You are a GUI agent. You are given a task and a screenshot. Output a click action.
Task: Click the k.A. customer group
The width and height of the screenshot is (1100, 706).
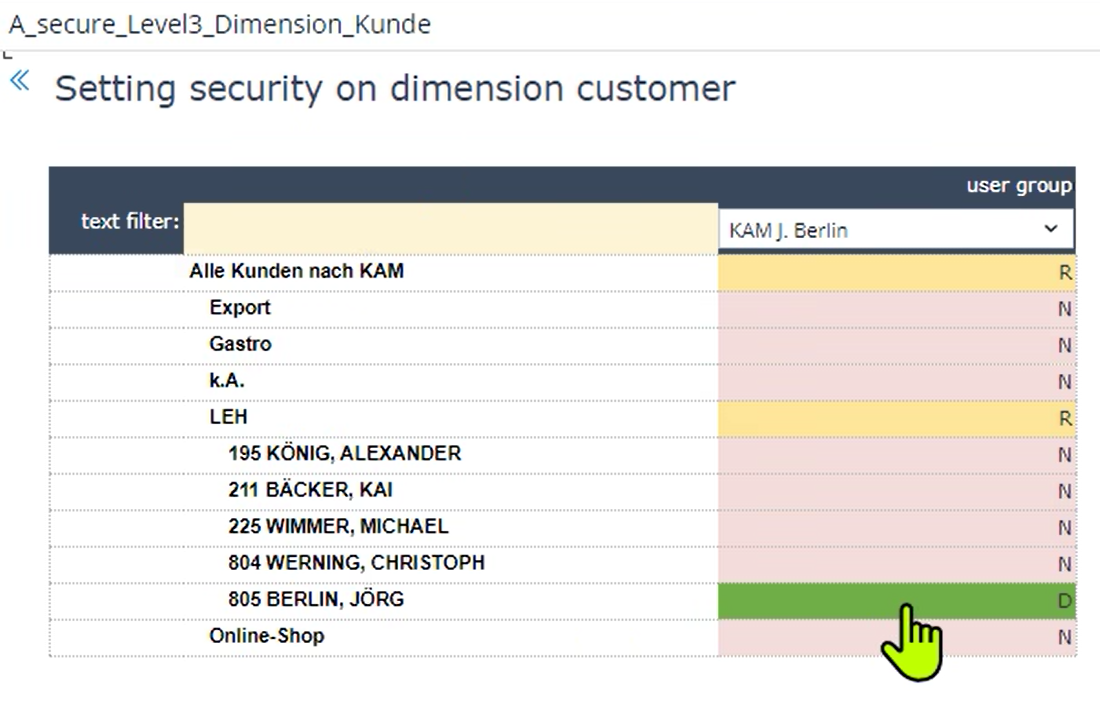pos(227,381)
